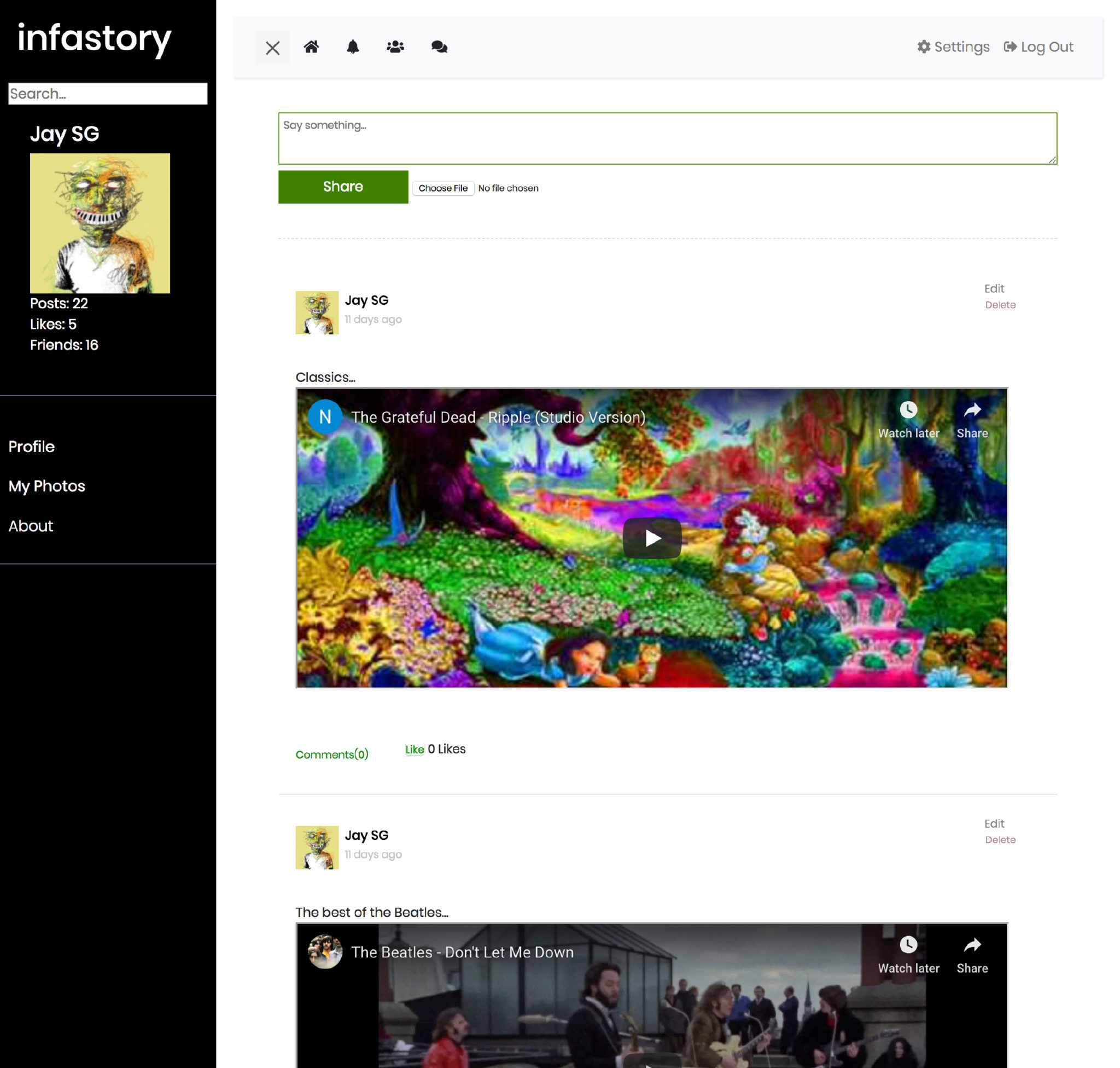Click Watch later on Beatles video
Screen dimensions: 1120x1068
[908, 954]
